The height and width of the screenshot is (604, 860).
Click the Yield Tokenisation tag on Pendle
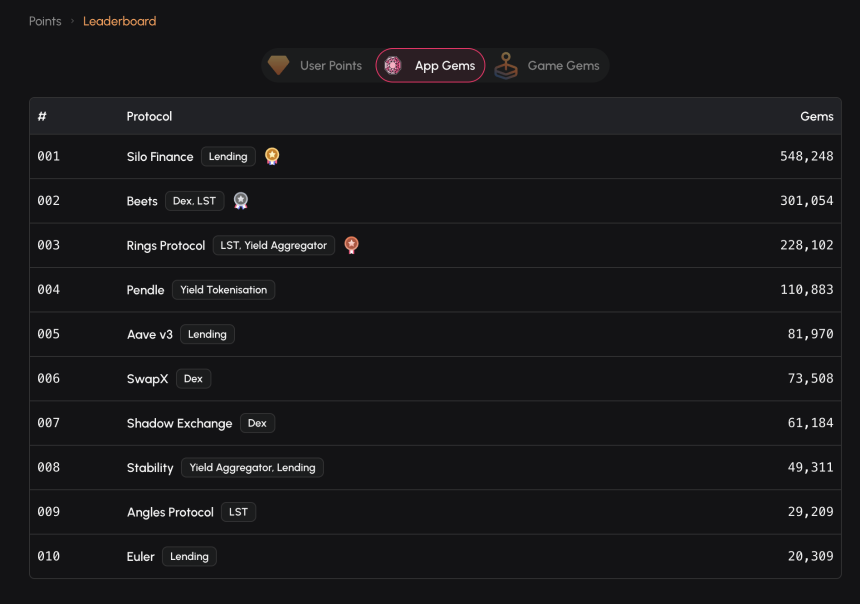(224, 290)
